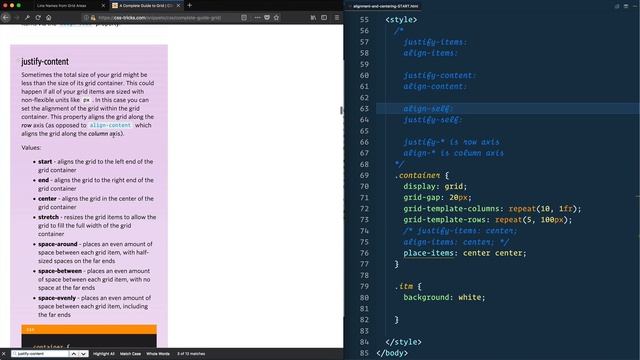Toggle Highlight All in find bar

104,354
